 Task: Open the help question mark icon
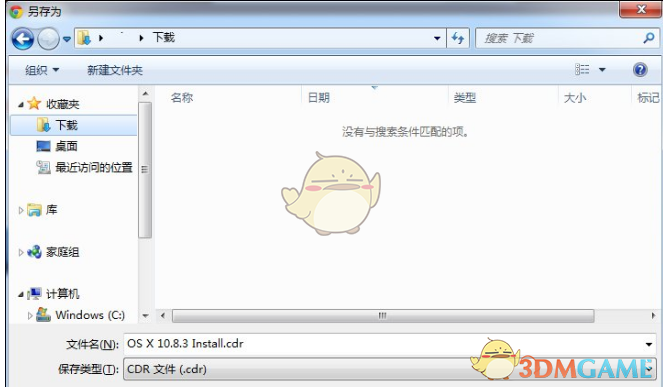(640, 69)
